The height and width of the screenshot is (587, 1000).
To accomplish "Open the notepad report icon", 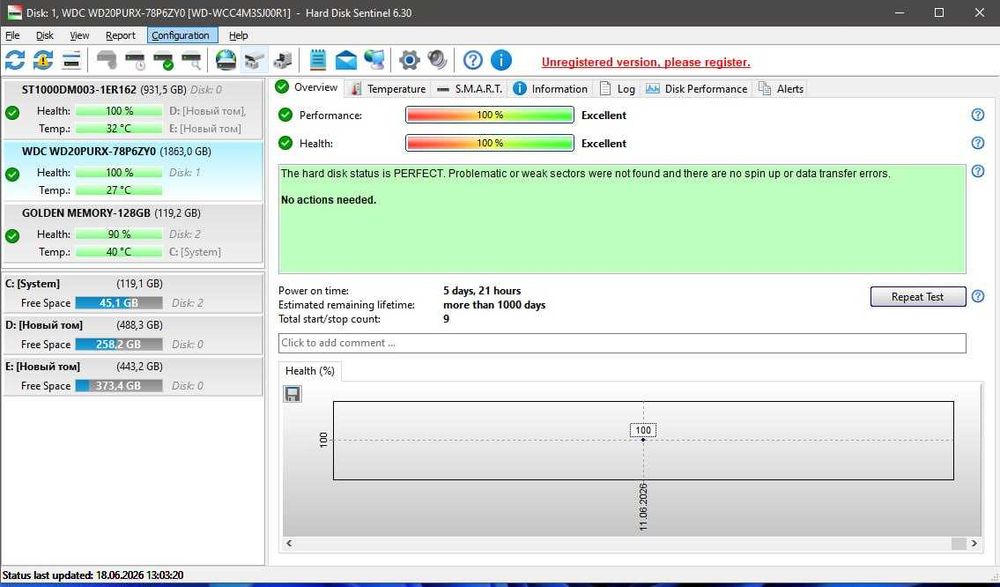I will 318,61.
